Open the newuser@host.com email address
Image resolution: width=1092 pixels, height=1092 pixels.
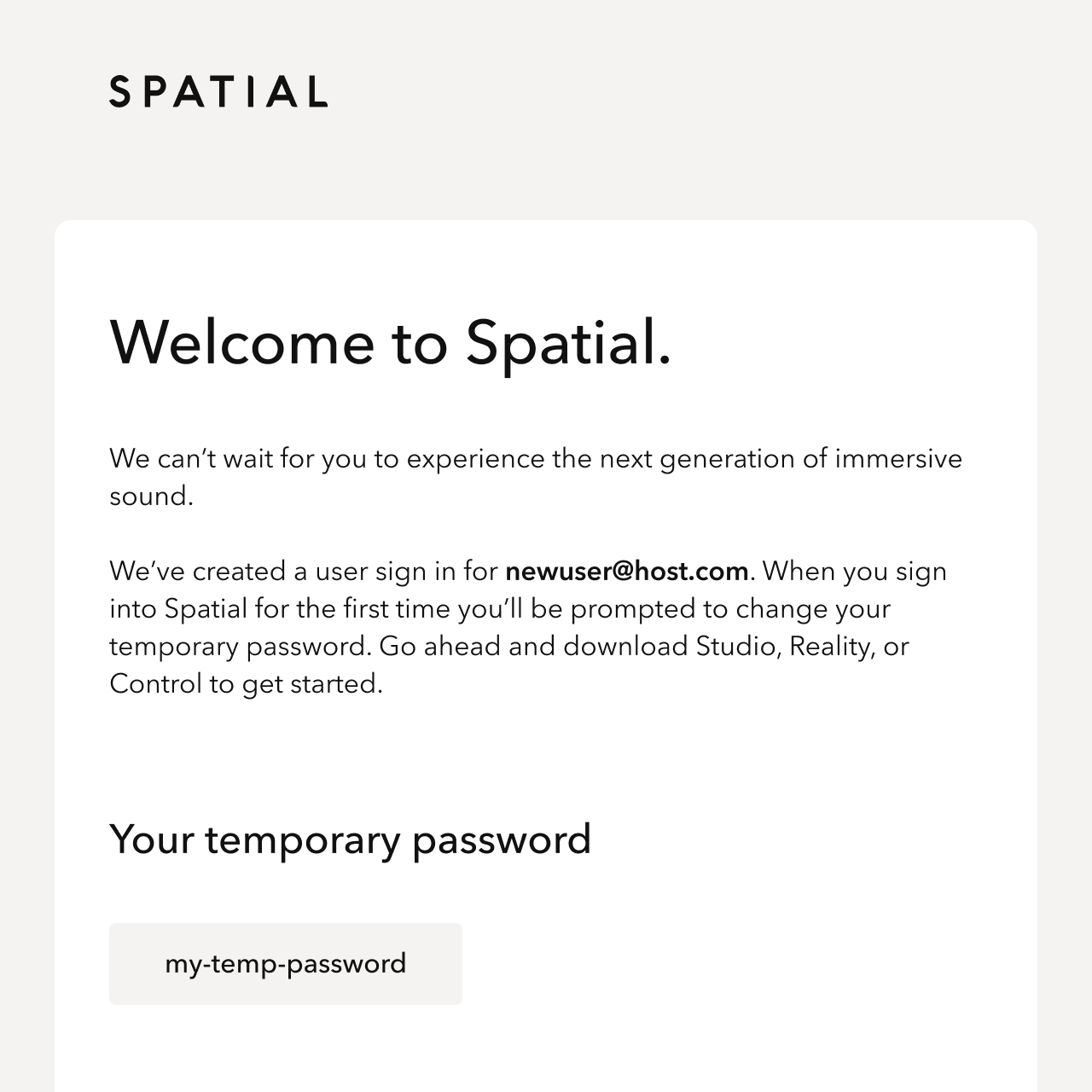click(627, 571)
